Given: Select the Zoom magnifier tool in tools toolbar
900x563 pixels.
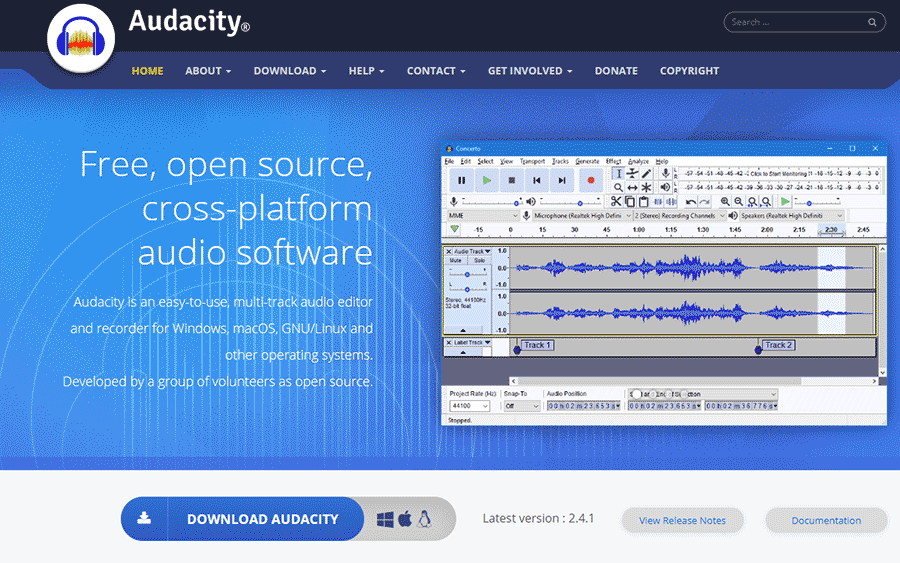Looking at the screenshot, I should pos(618,187).
